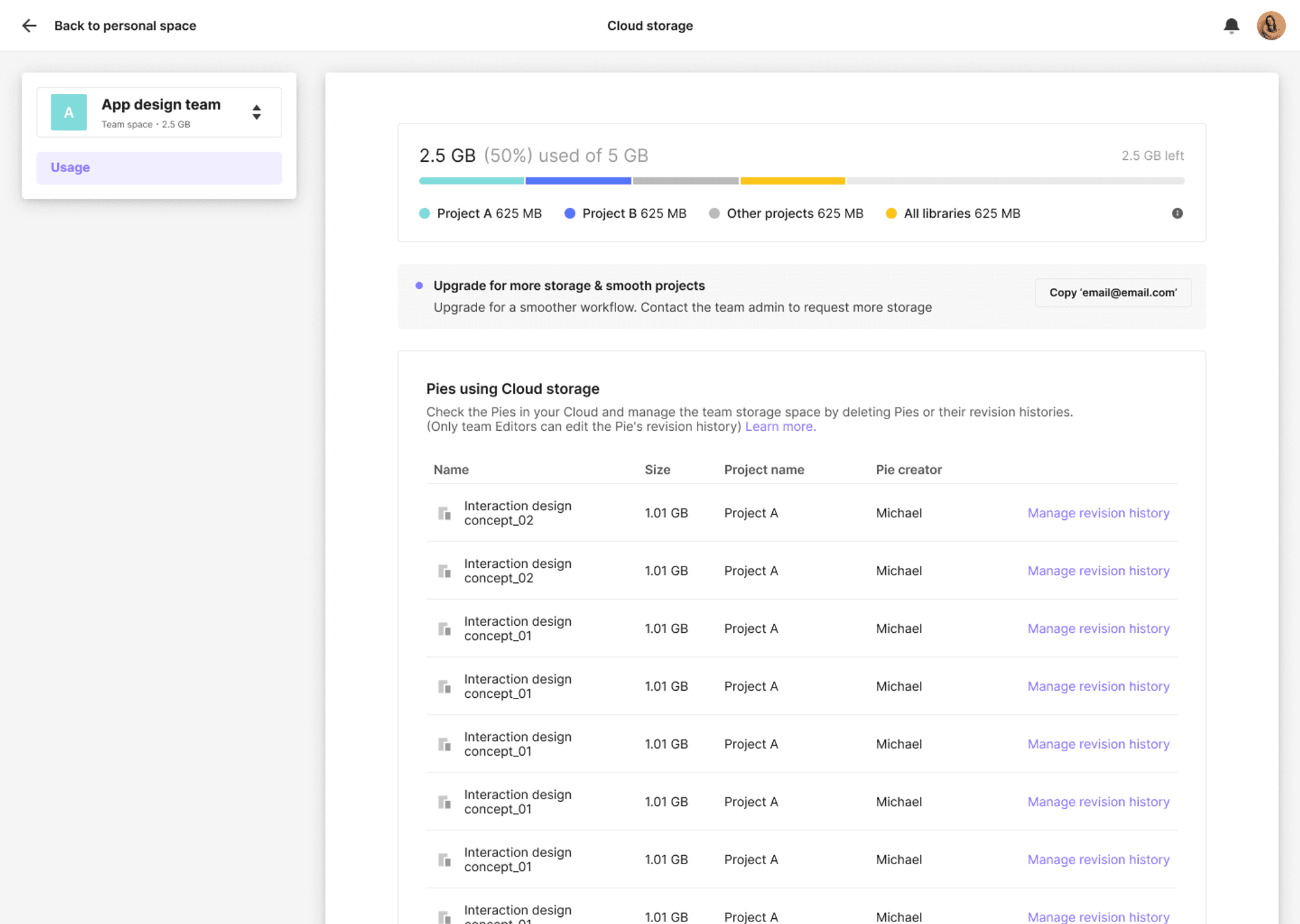Open notifications via the bell icon
This screenshot has height=924, width=1300.
1230,25
